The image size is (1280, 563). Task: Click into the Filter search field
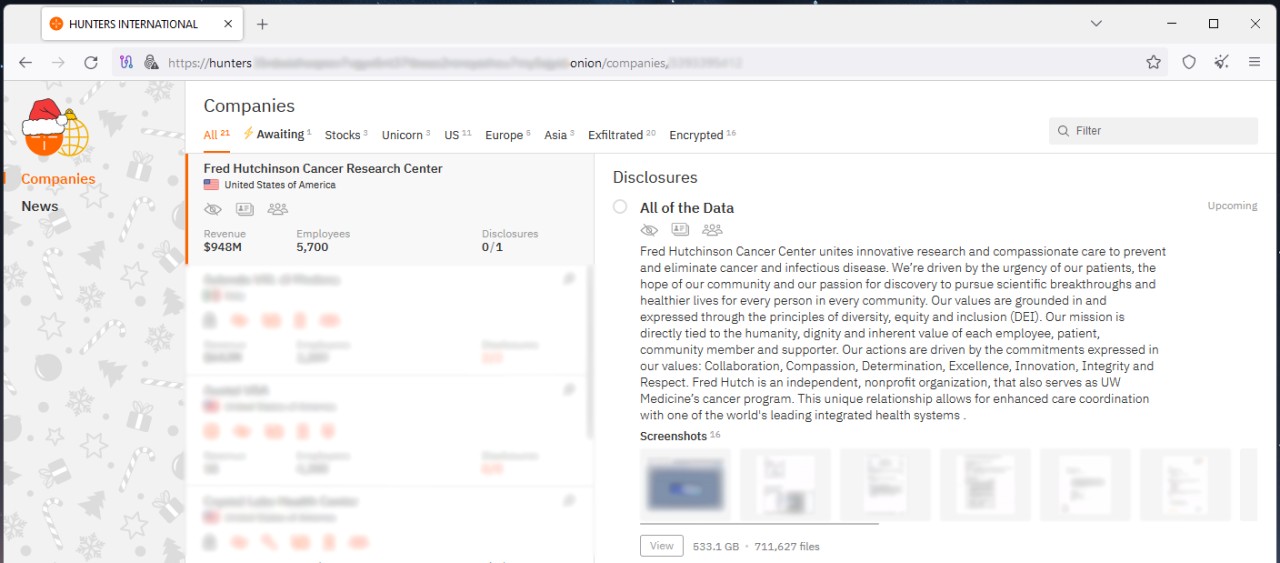click(1160, 131)
